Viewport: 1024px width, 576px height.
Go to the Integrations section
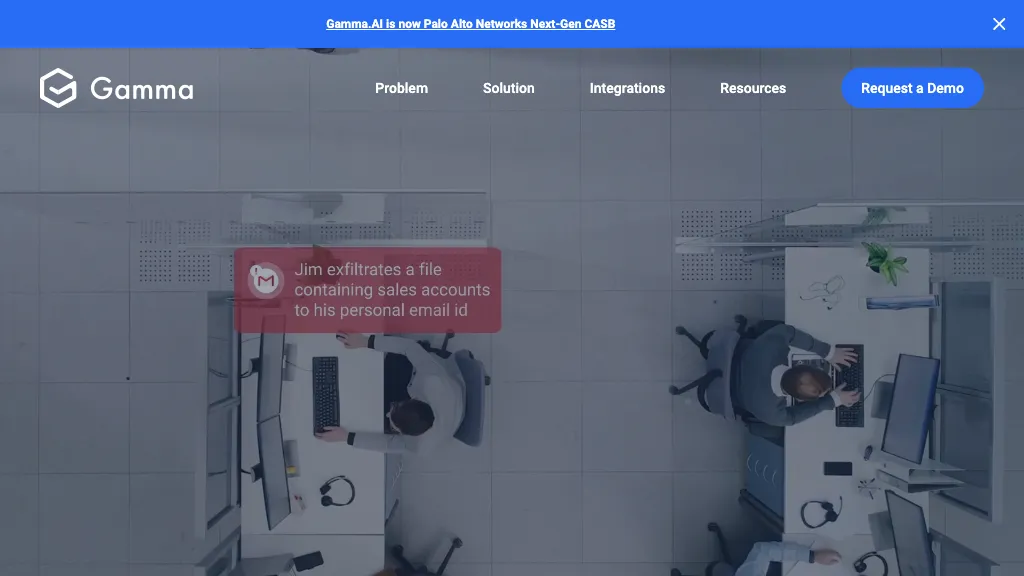pyautogui.click(x=627, y=88)
